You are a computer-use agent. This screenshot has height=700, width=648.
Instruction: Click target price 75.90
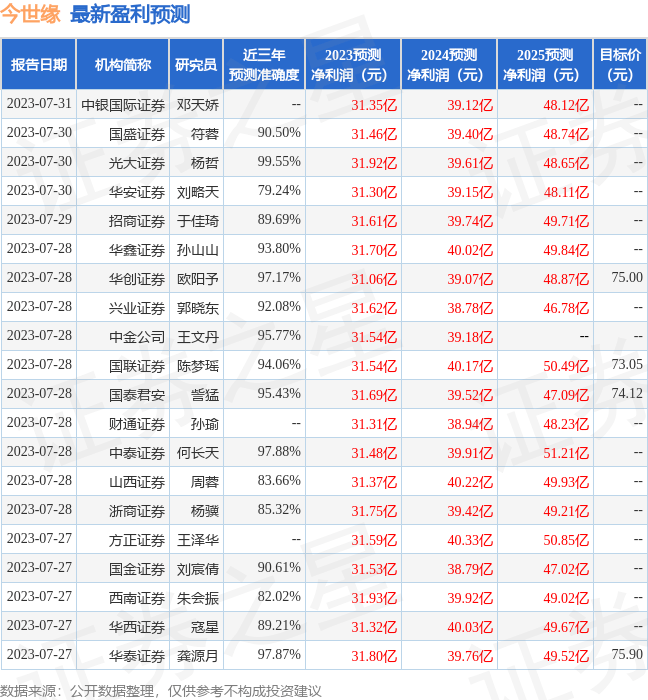[627, 654]
